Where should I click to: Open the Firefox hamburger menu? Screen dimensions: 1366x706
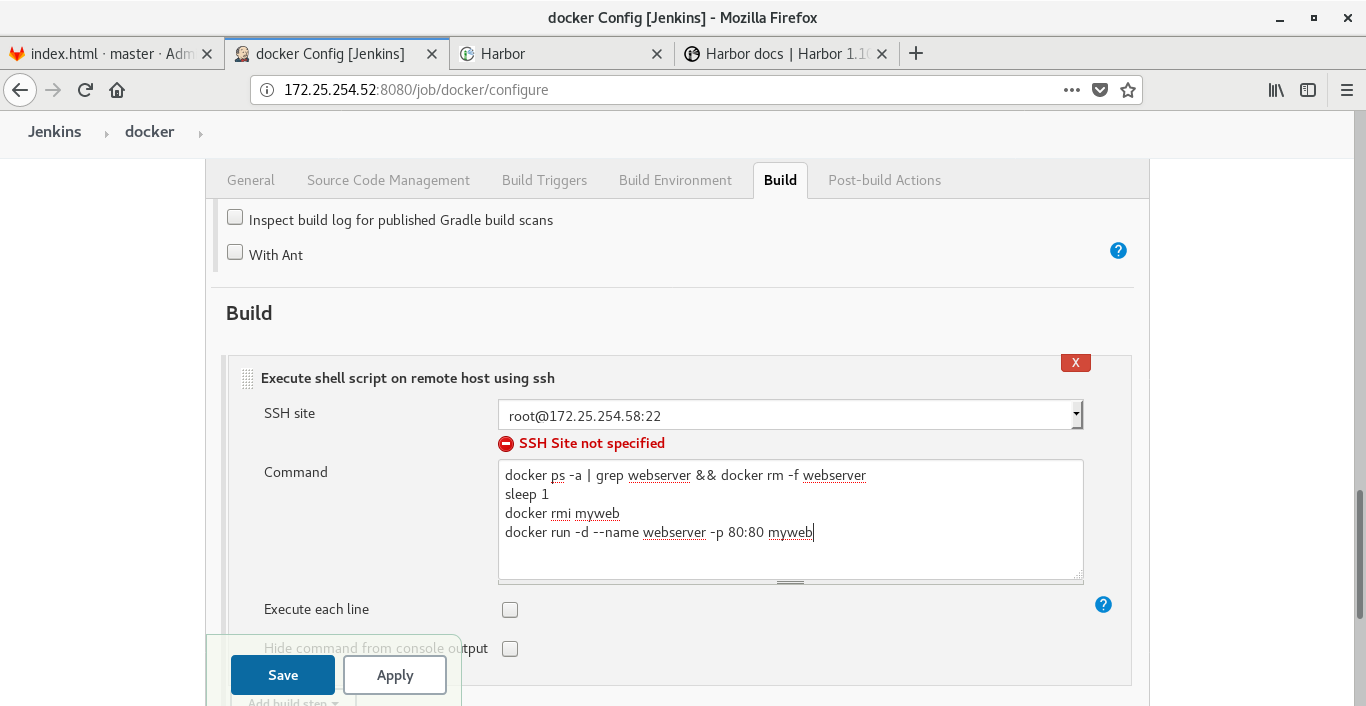click(x=1346, y=90)
